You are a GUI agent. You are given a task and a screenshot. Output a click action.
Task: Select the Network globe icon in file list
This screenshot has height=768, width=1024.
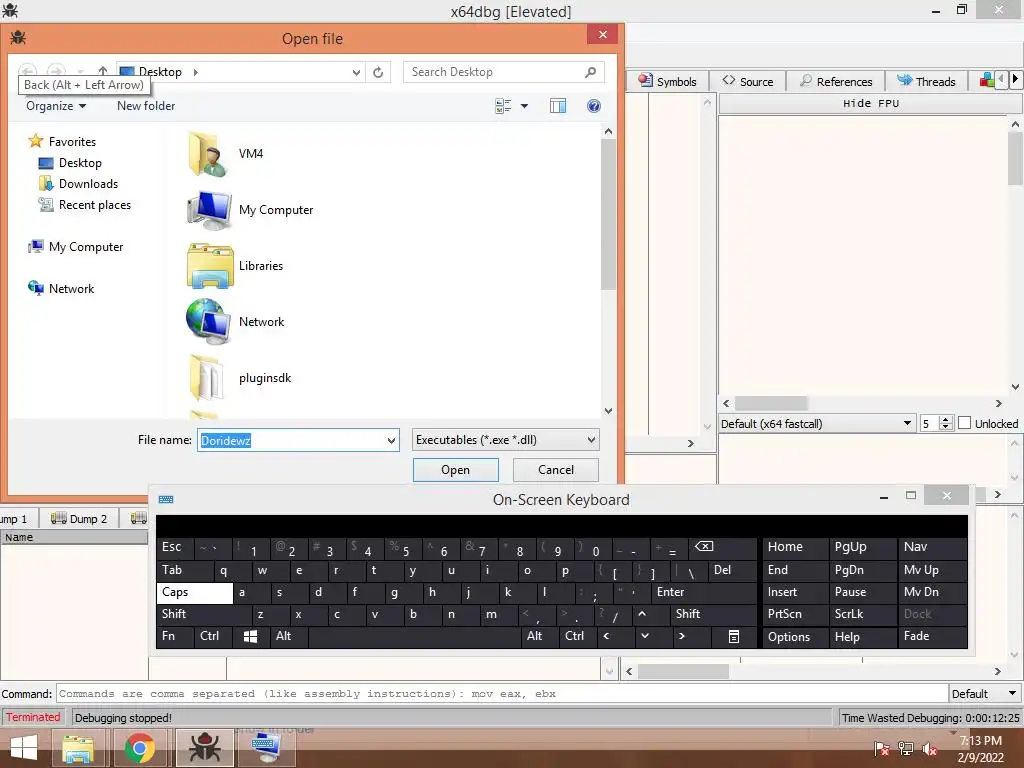coord(208,322)
